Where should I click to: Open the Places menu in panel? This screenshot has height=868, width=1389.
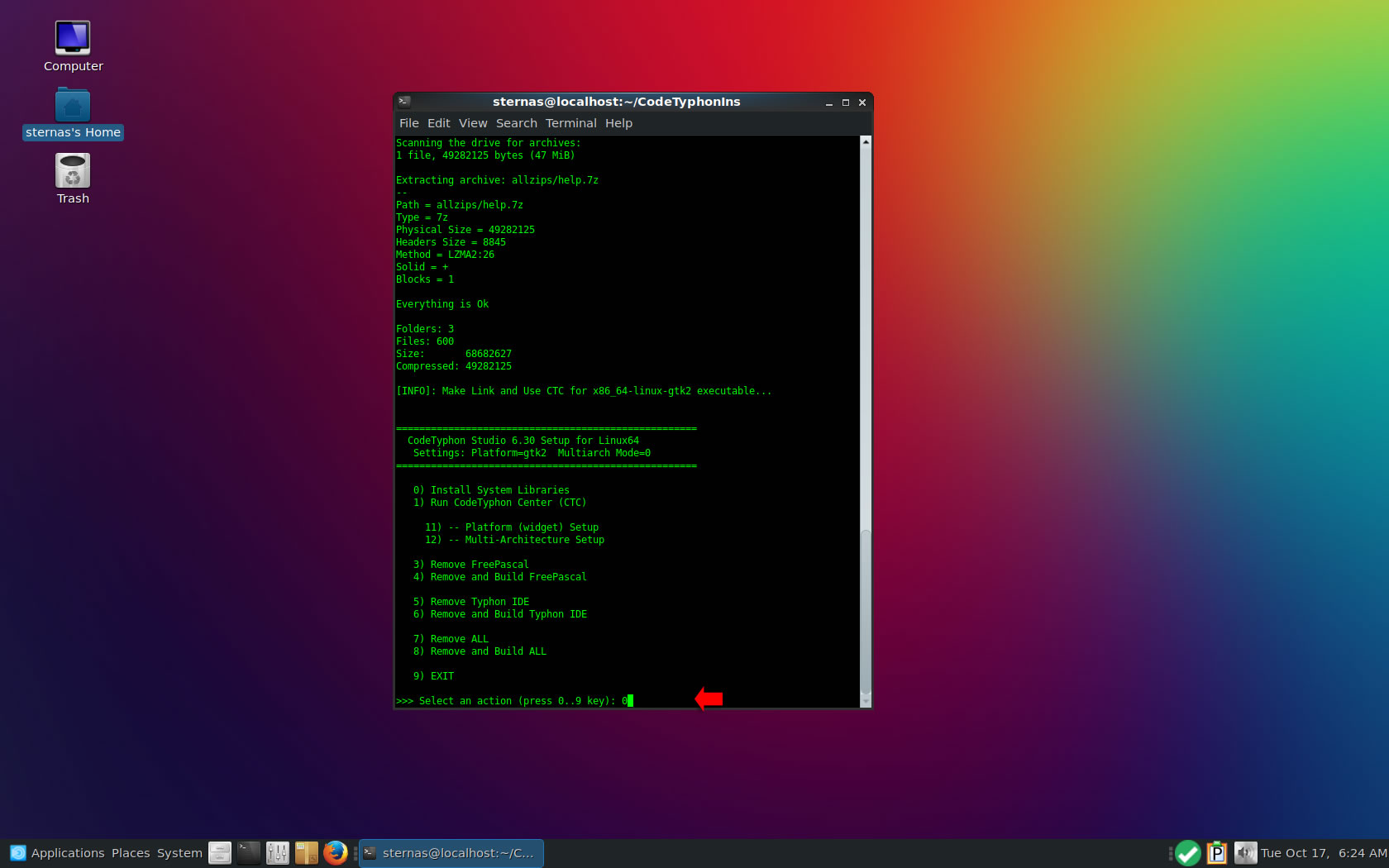coord(131,853)
